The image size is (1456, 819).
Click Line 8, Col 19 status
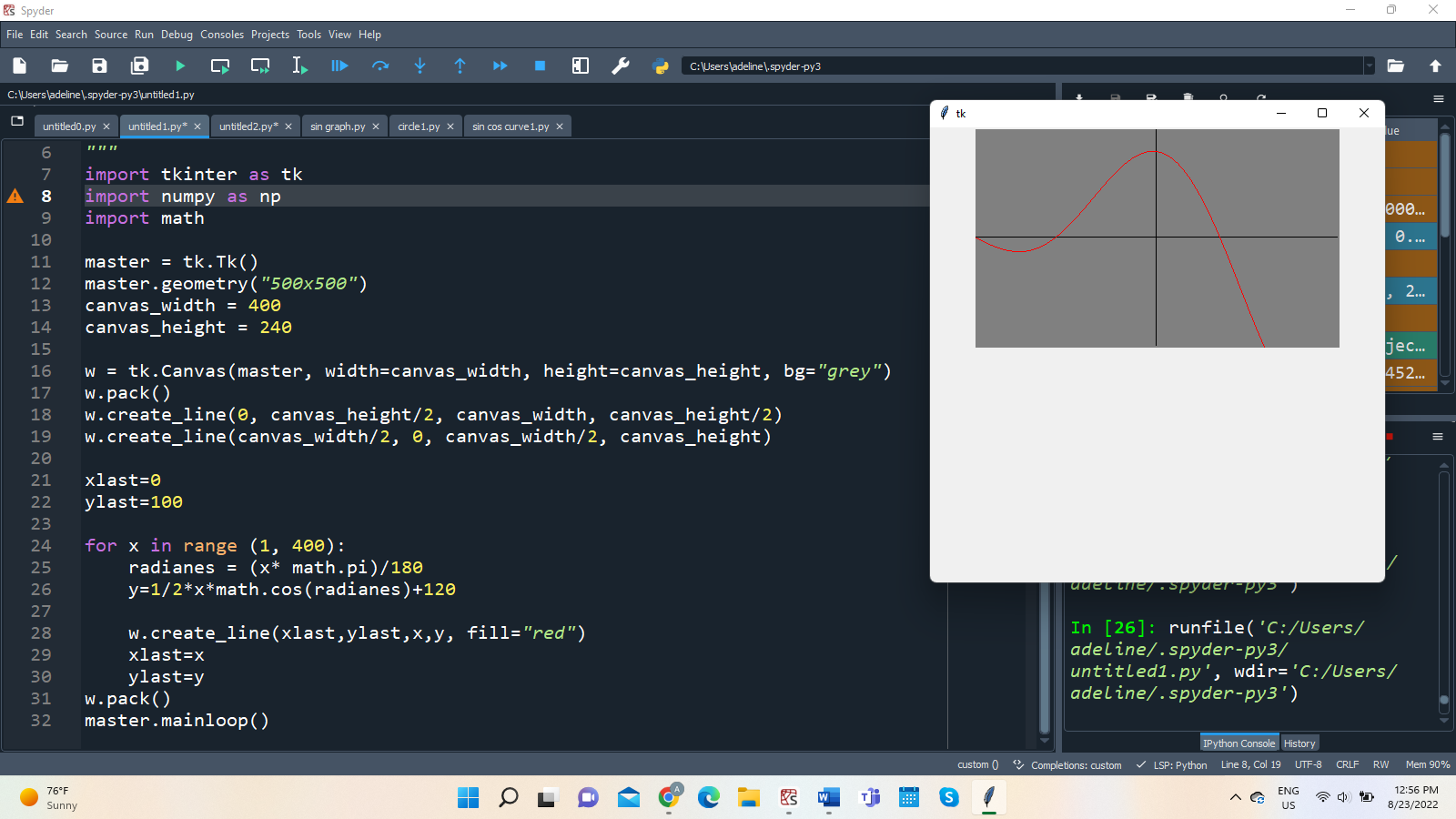[x=1250, y=764]
